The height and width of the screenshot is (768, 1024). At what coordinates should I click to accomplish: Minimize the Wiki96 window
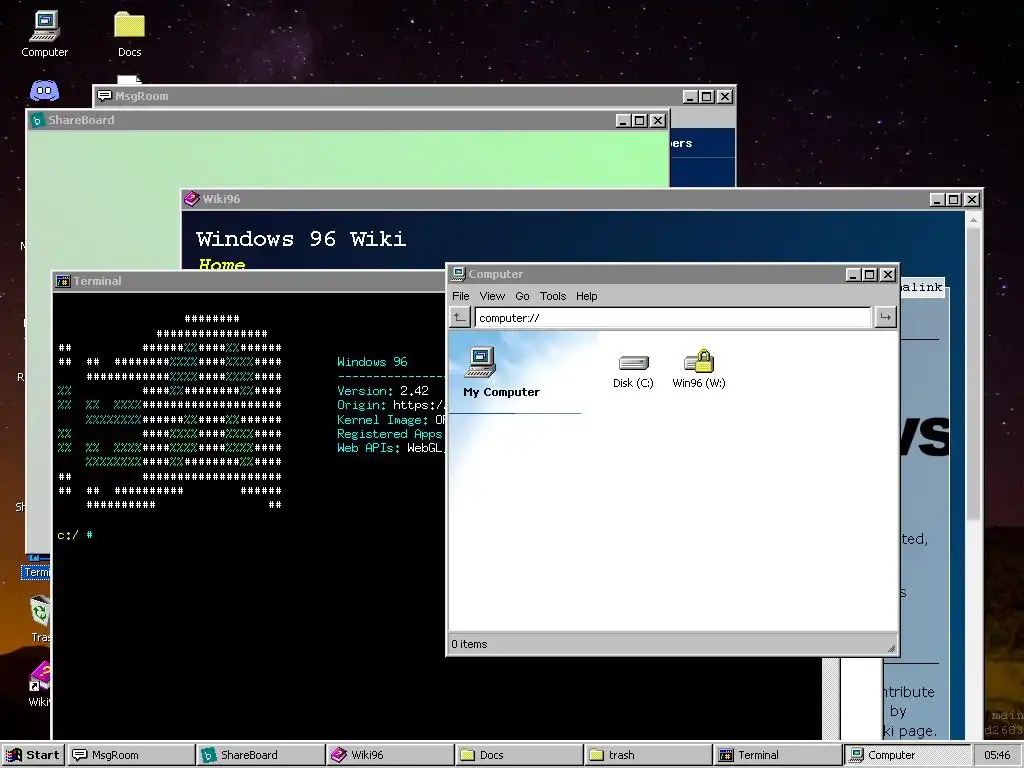tap(936, 199)
